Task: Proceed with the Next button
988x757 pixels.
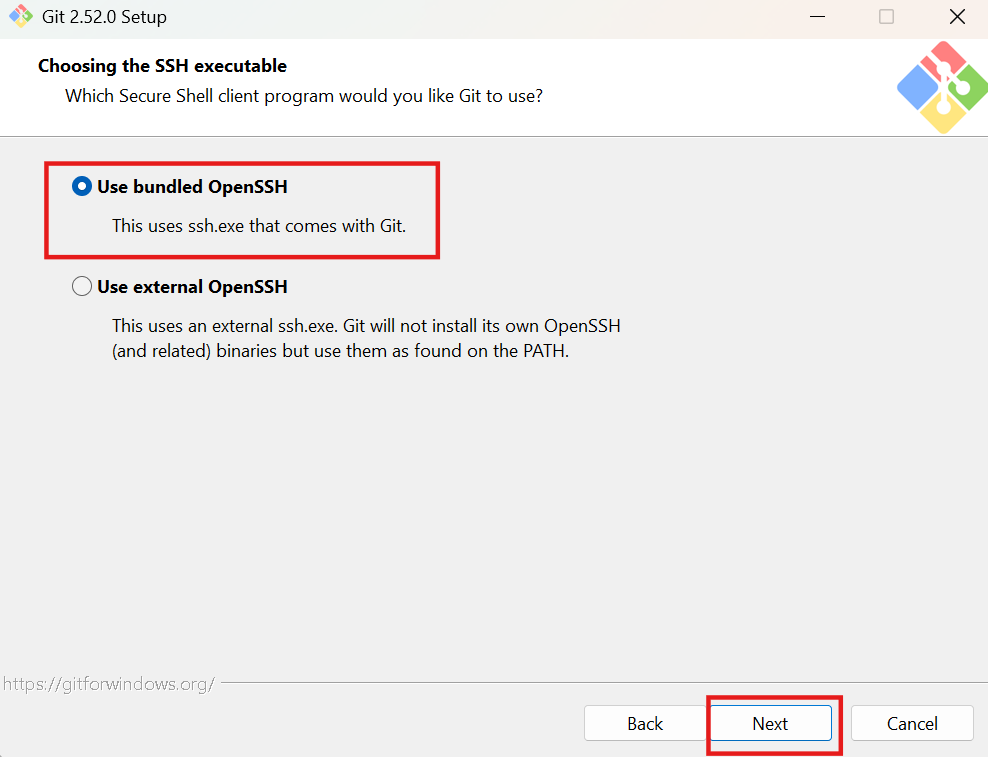Action: (771, 723)
